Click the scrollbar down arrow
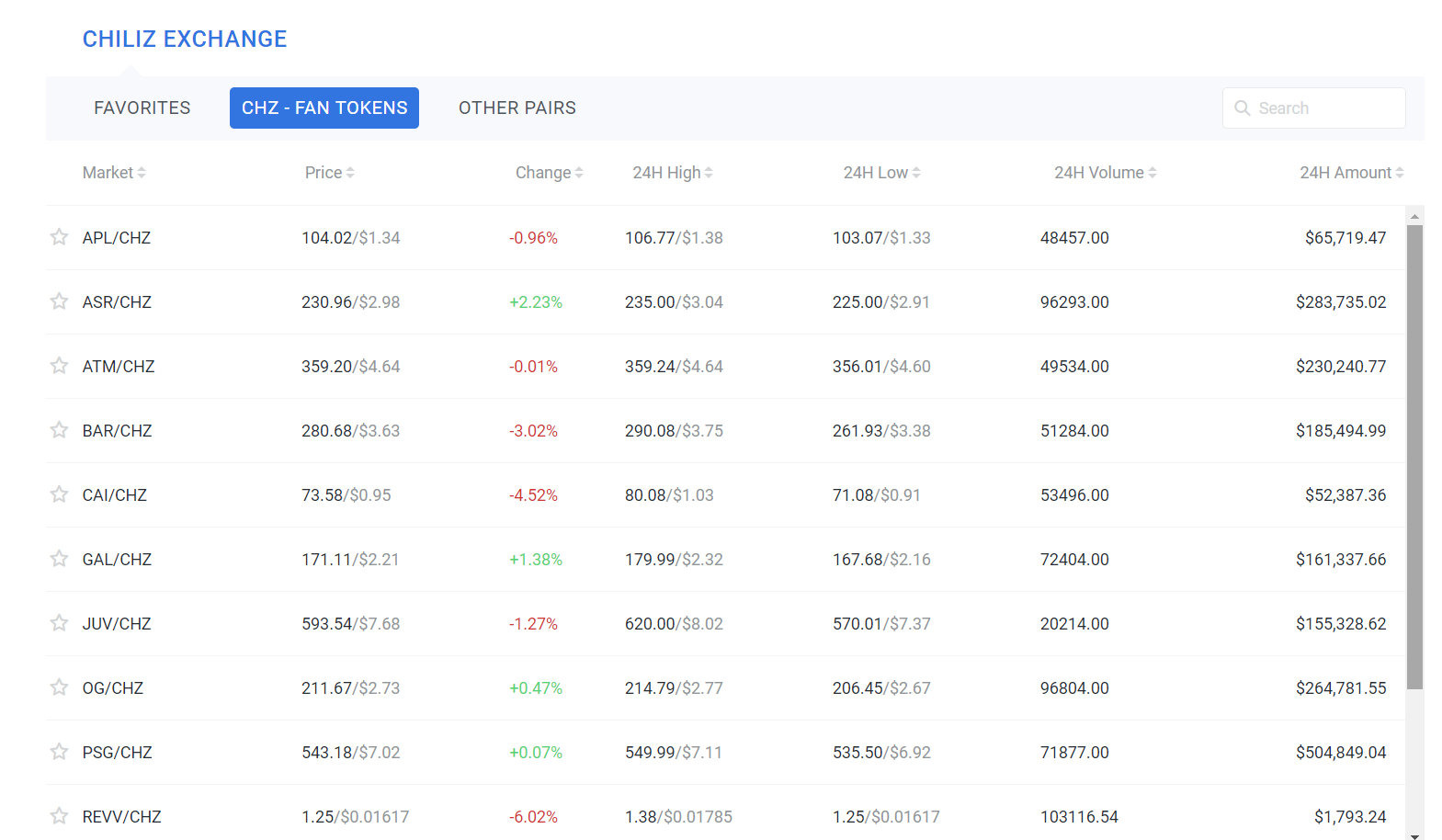Screen dimensions: 1442x840 pos(1415,835)
